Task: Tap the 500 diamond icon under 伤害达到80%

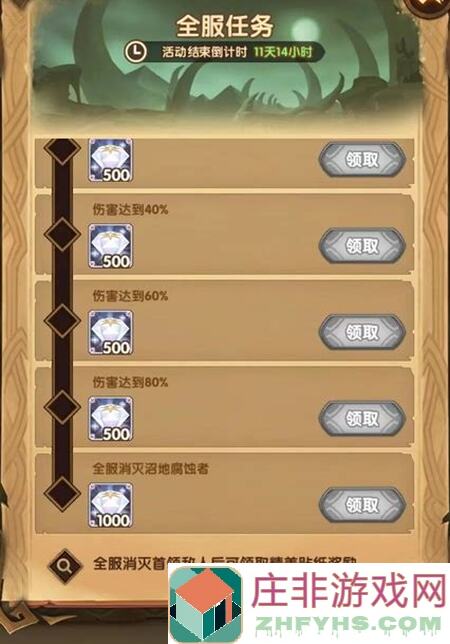Action: [x=110, y=419]
